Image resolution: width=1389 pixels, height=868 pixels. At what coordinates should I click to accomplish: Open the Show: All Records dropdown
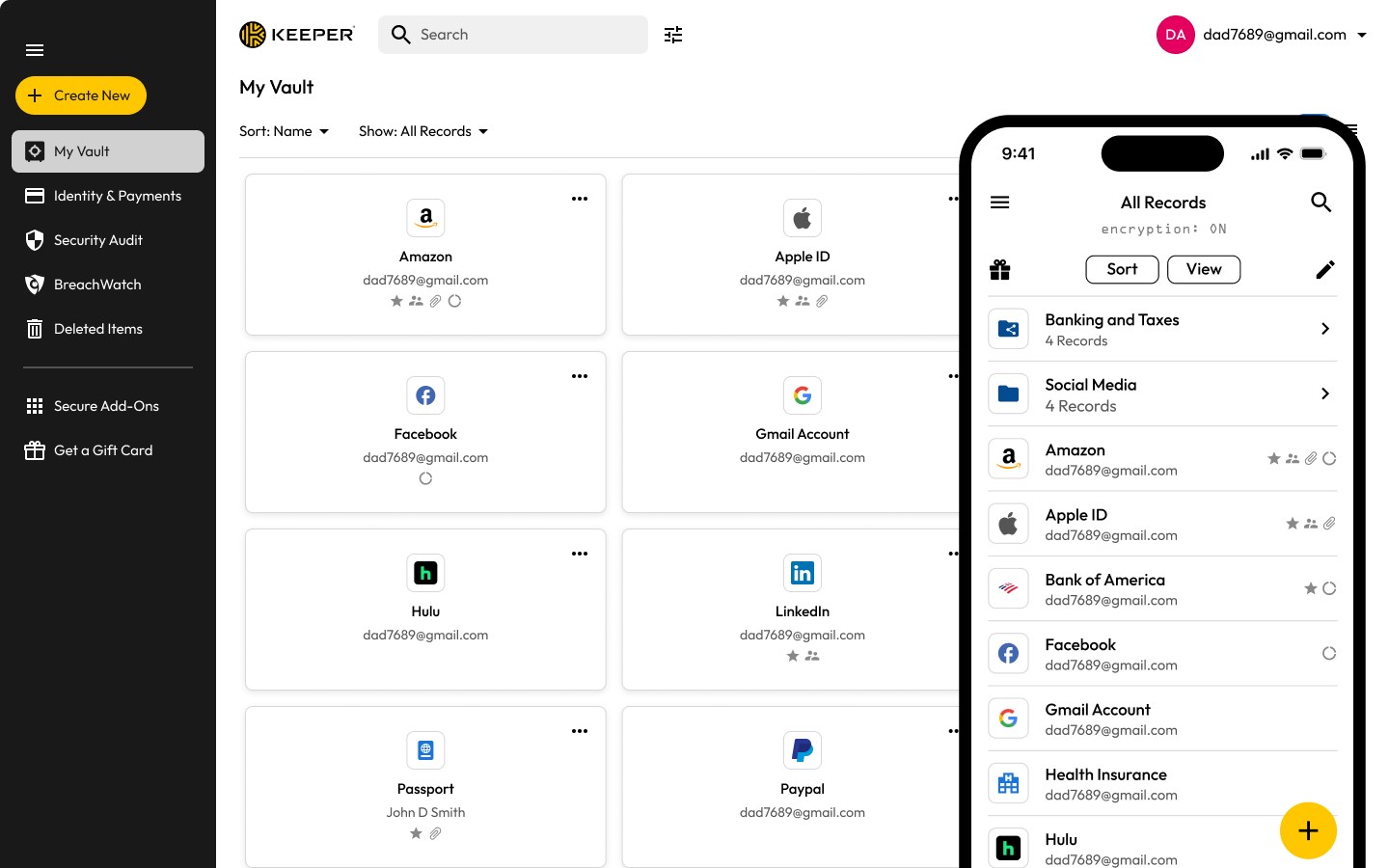(x=422, y=131)
